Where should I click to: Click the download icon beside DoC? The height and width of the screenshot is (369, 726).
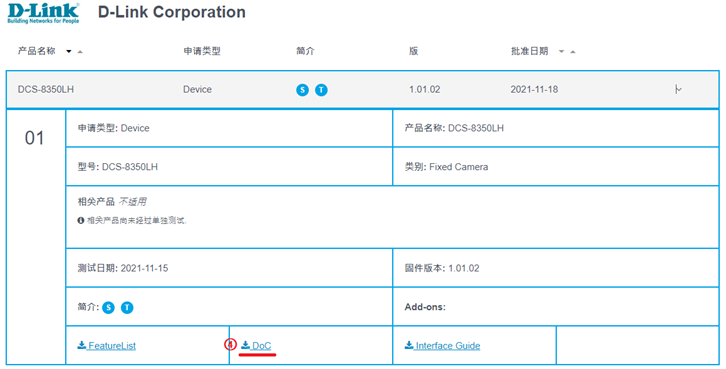pos(245,345)
